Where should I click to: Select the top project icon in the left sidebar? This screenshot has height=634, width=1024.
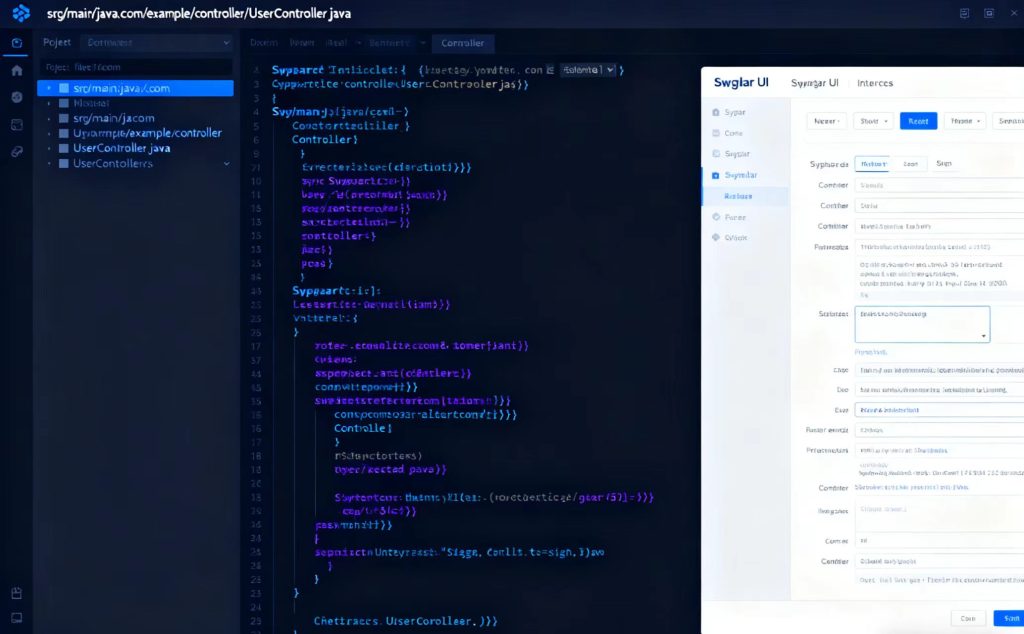tap(17, 43)
